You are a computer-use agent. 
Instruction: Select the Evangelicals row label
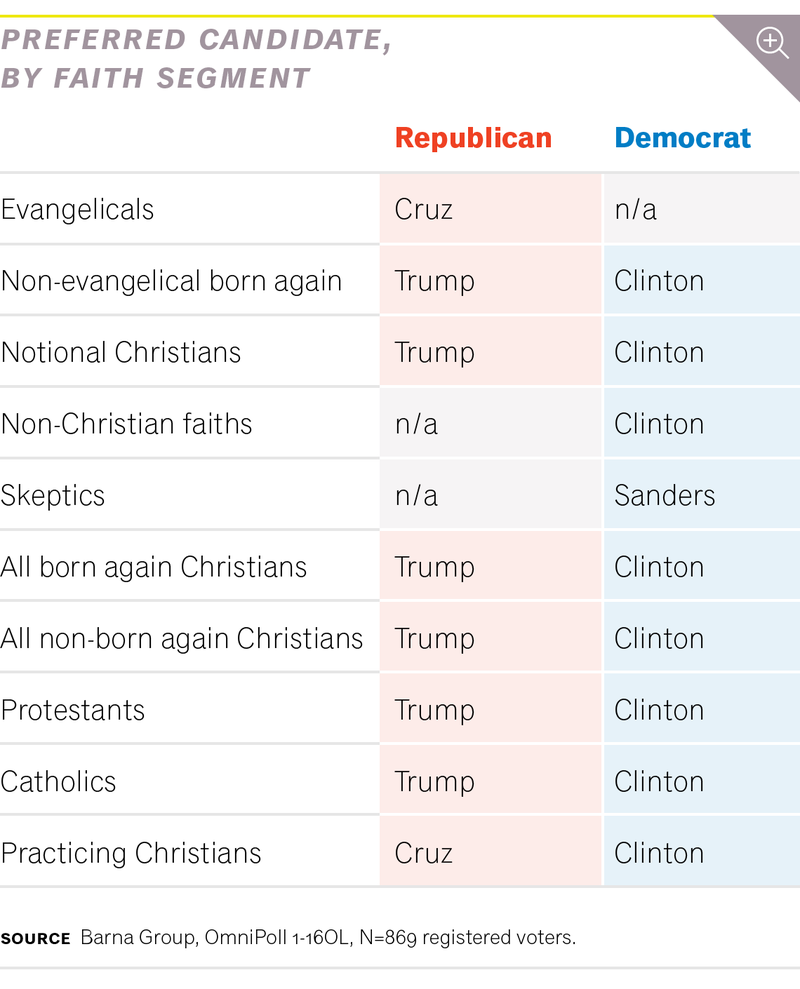coord(78,210)
